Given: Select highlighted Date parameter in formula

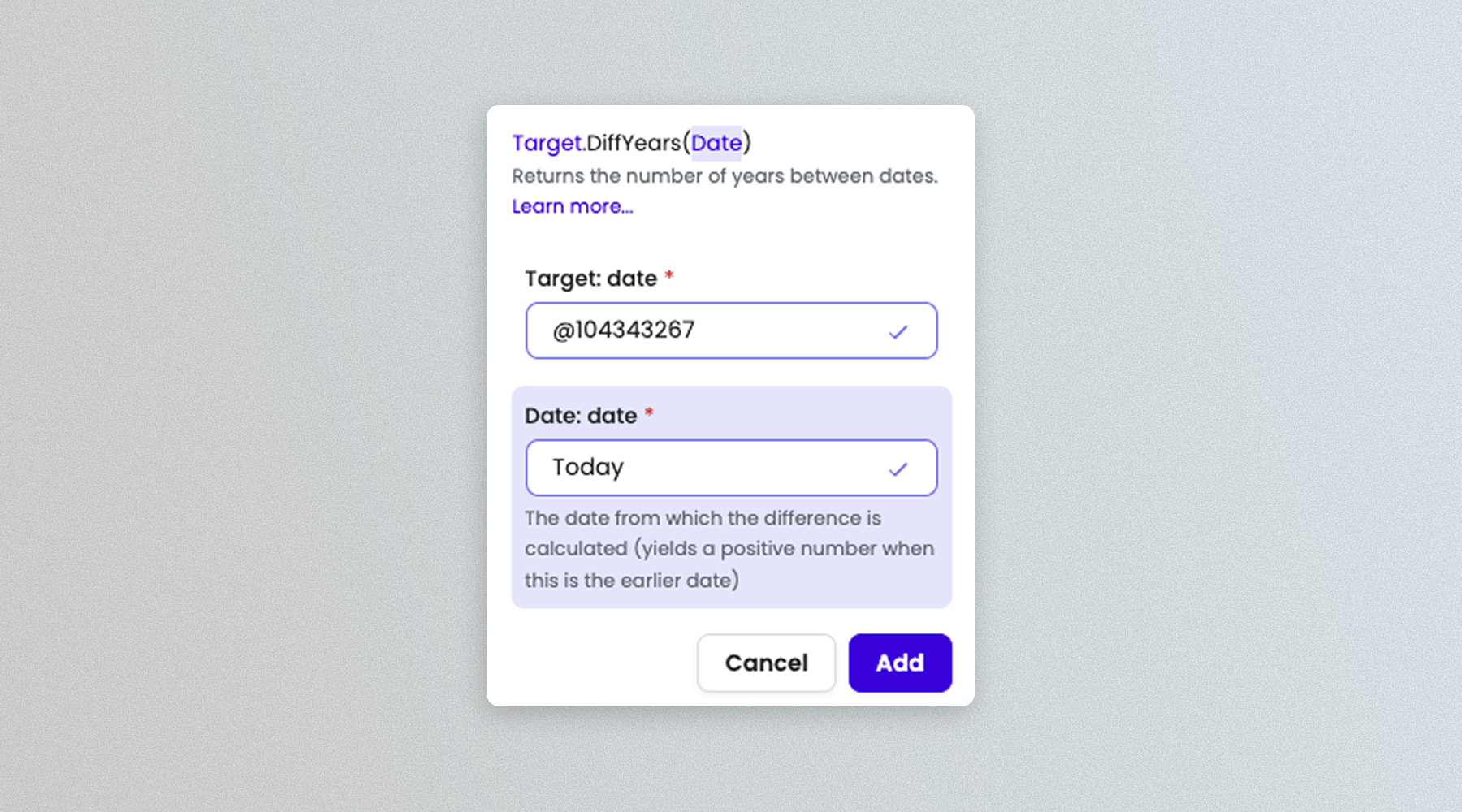Looking at the screenshot, I should coord(716,143).
